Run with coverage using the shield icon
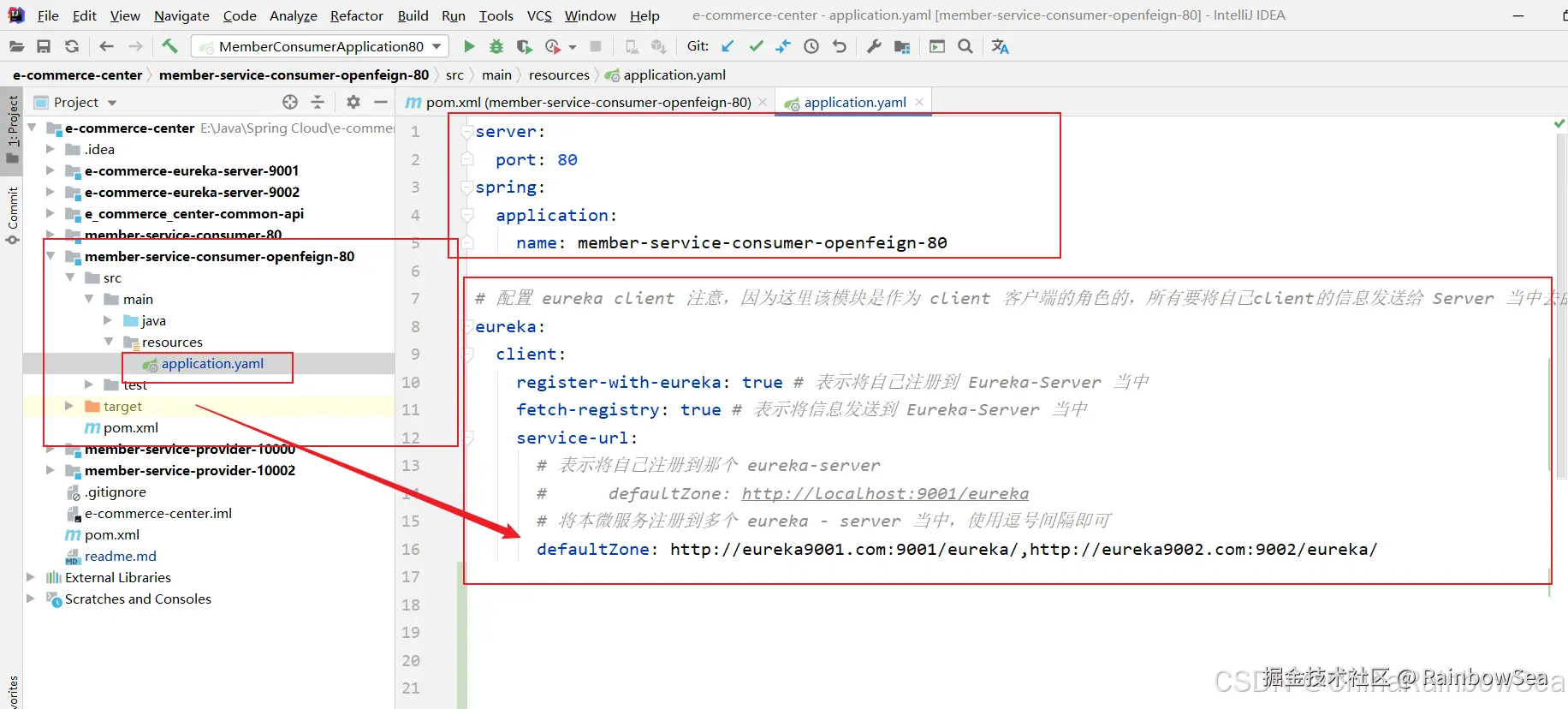Viewport: 1568px width, 709px height. (x=524, y=46)
